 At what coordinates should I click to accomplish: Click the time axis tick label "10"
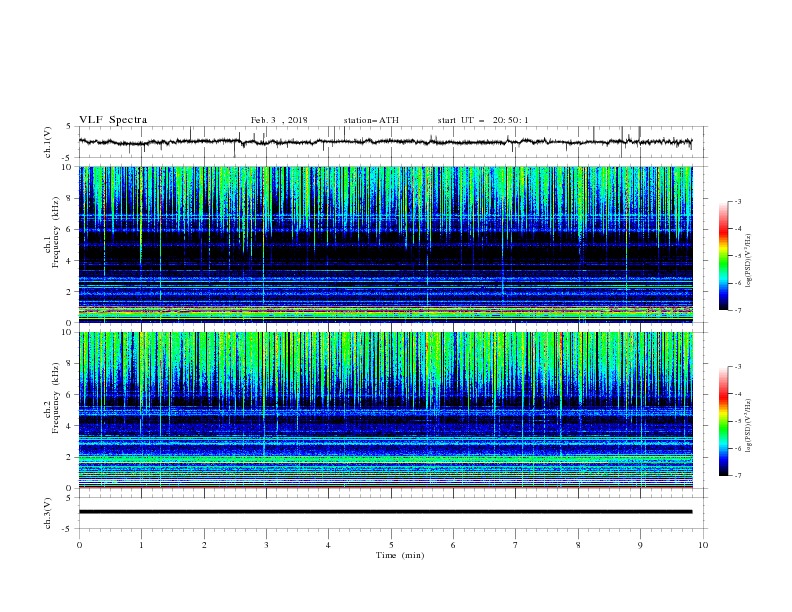pos(703,545)
